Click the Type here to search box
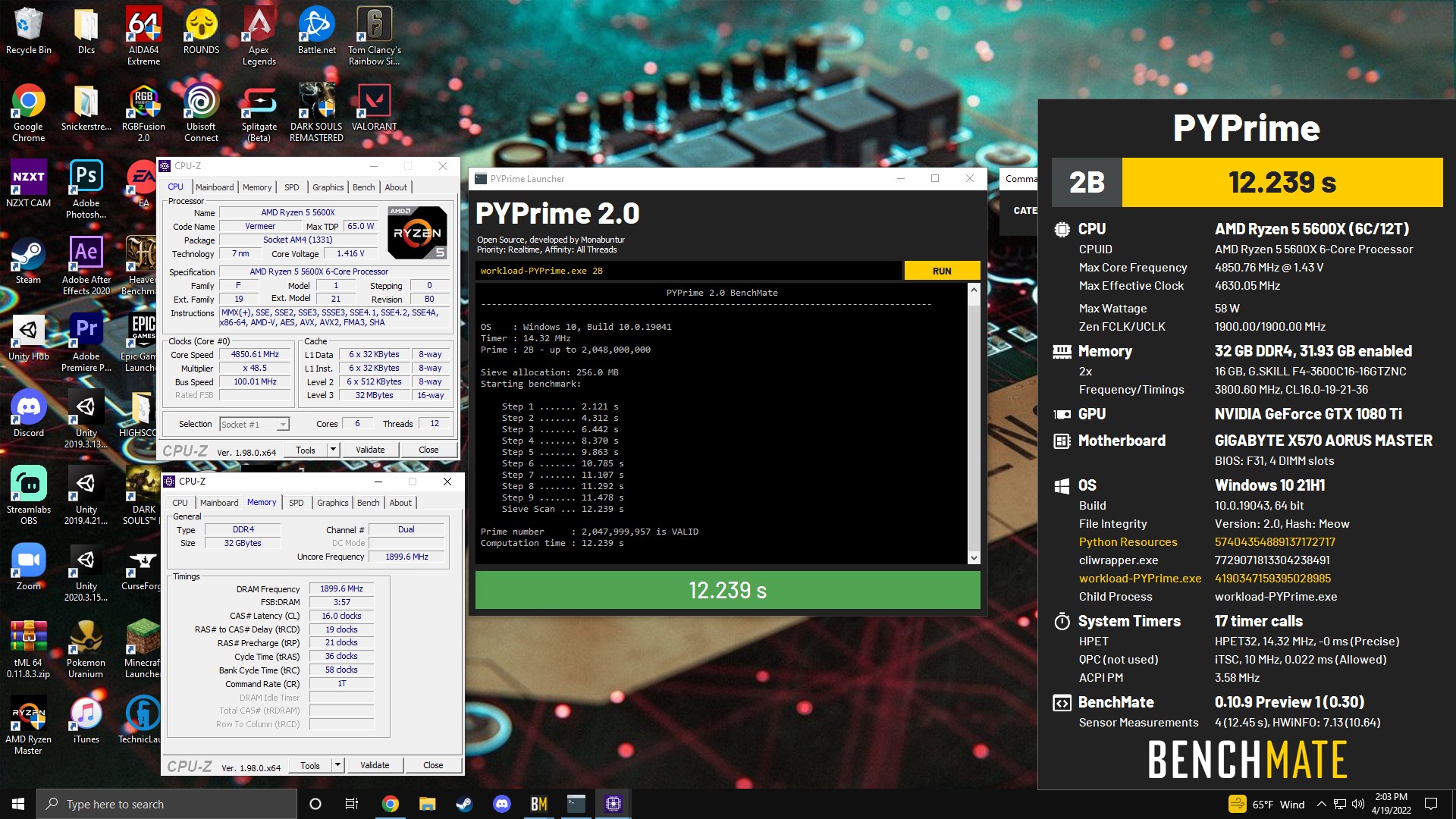Viewport: 1456px width, 819px height. coord(167,804)
